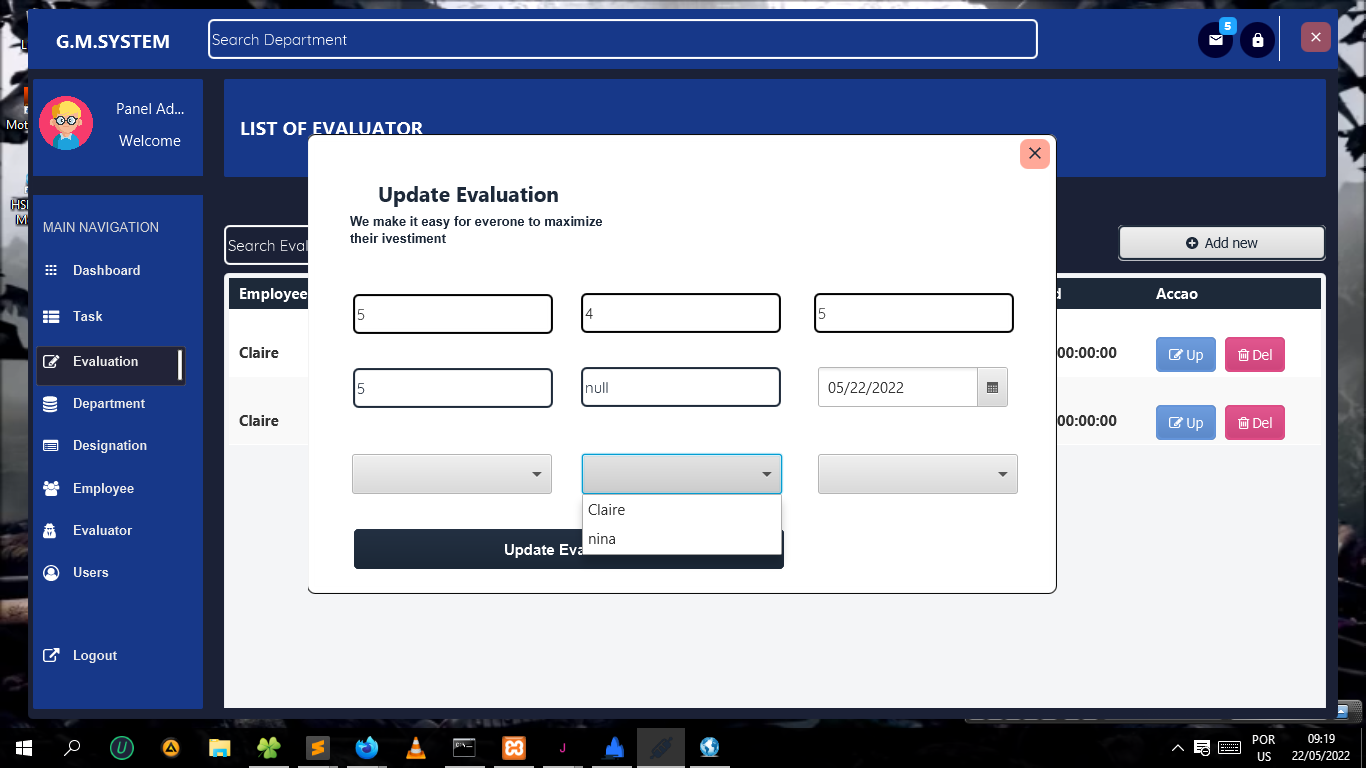Click the admin avatar picture in the sidebar
The image size is (1366, 768).
[66, 124]
